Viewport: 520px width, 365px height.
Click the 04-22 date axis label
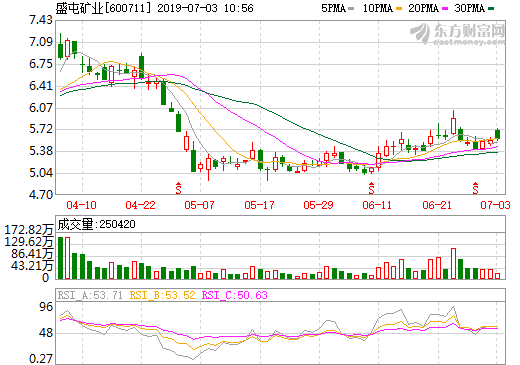[140, 205]
